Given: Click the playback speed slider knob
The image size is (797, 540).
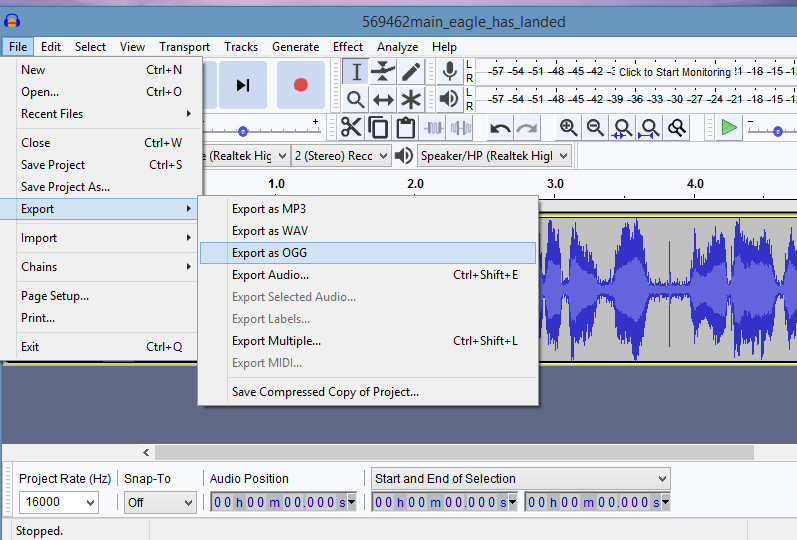Looking at the screenshot, I should pyautogui.click(x=778, y=132).
